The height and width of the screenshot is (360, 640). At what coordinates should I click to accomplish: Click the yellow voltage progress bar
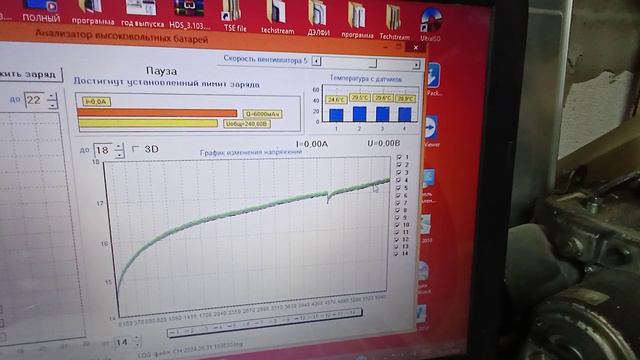148,123
